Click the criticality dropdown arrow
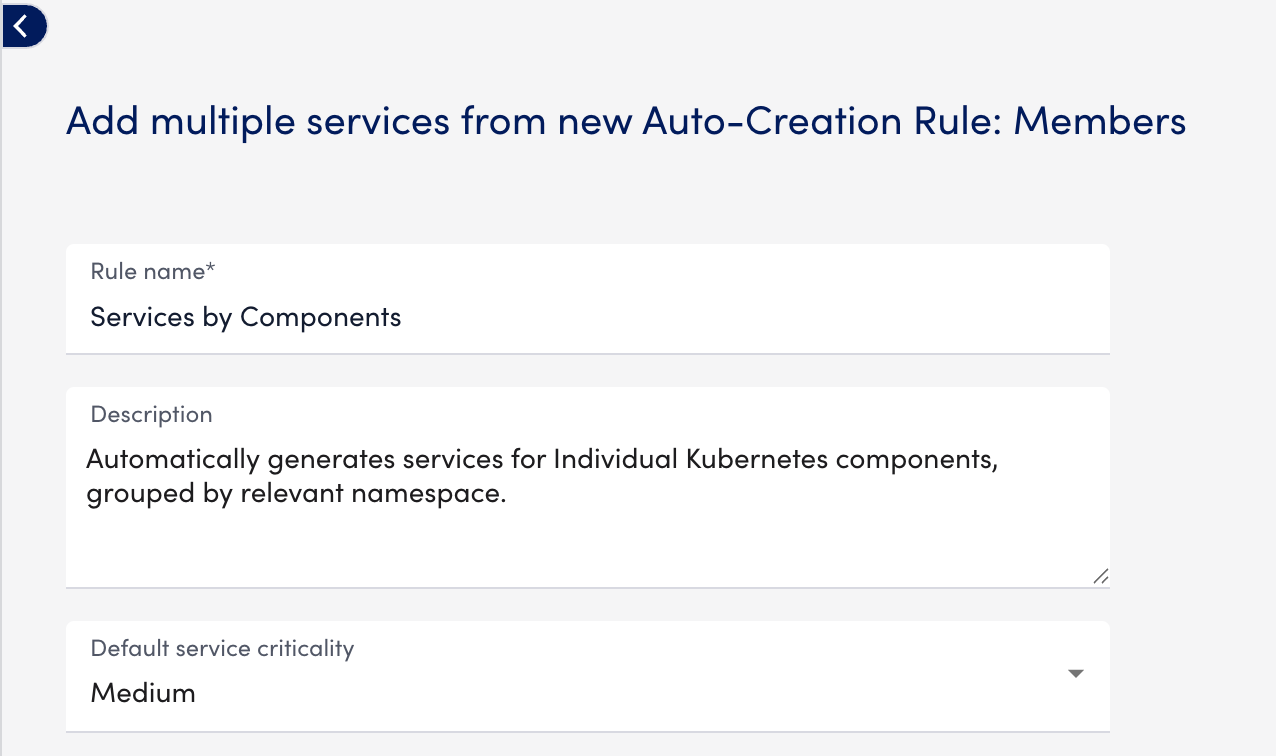 (1076, 674)
